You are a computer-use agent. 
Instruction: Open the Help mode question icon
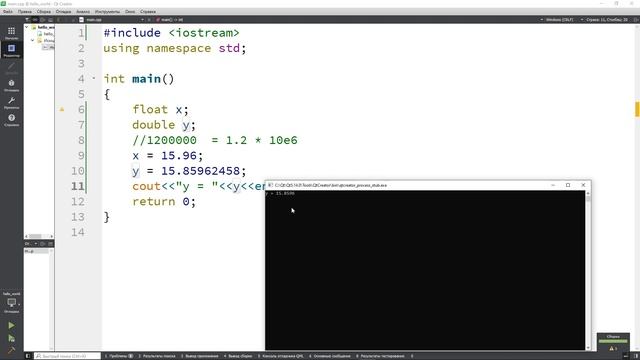point(11,118)
